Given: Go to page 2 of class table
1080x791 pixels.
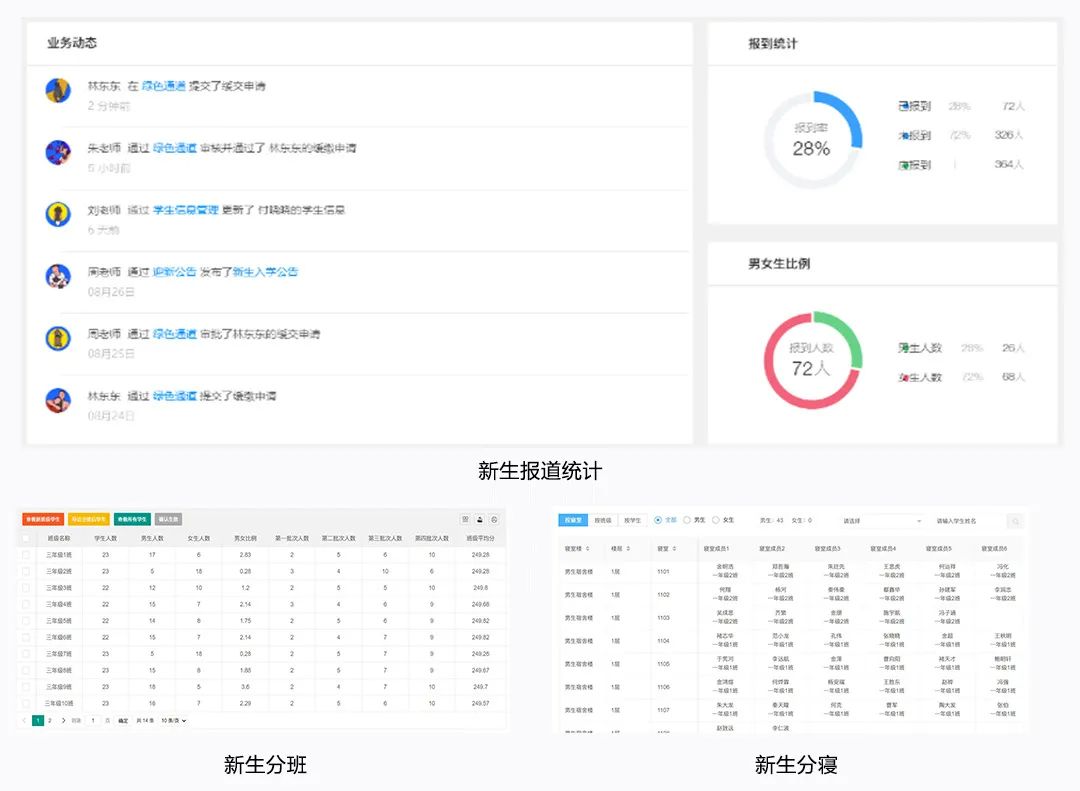Looking at the screenshot, I should click(50, 720).
